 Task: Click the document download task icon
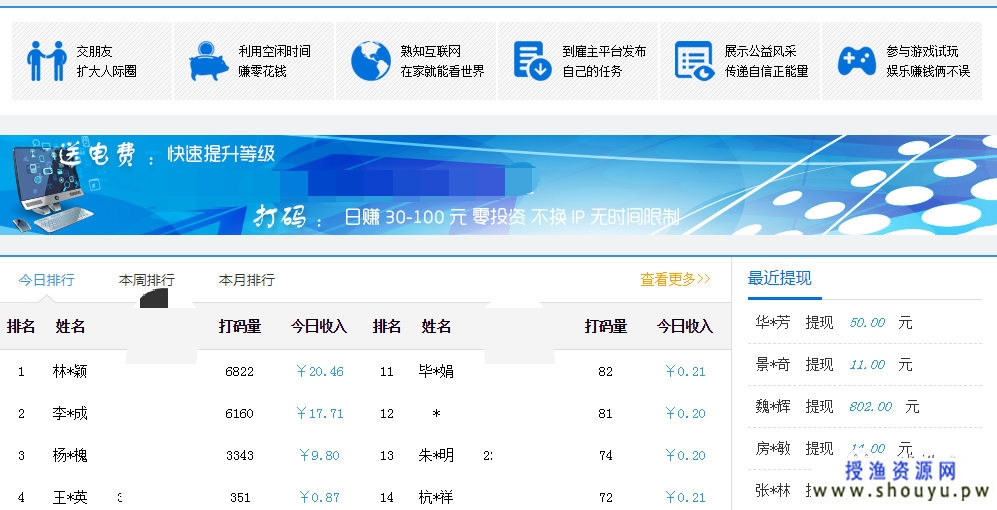pos(532,61)
